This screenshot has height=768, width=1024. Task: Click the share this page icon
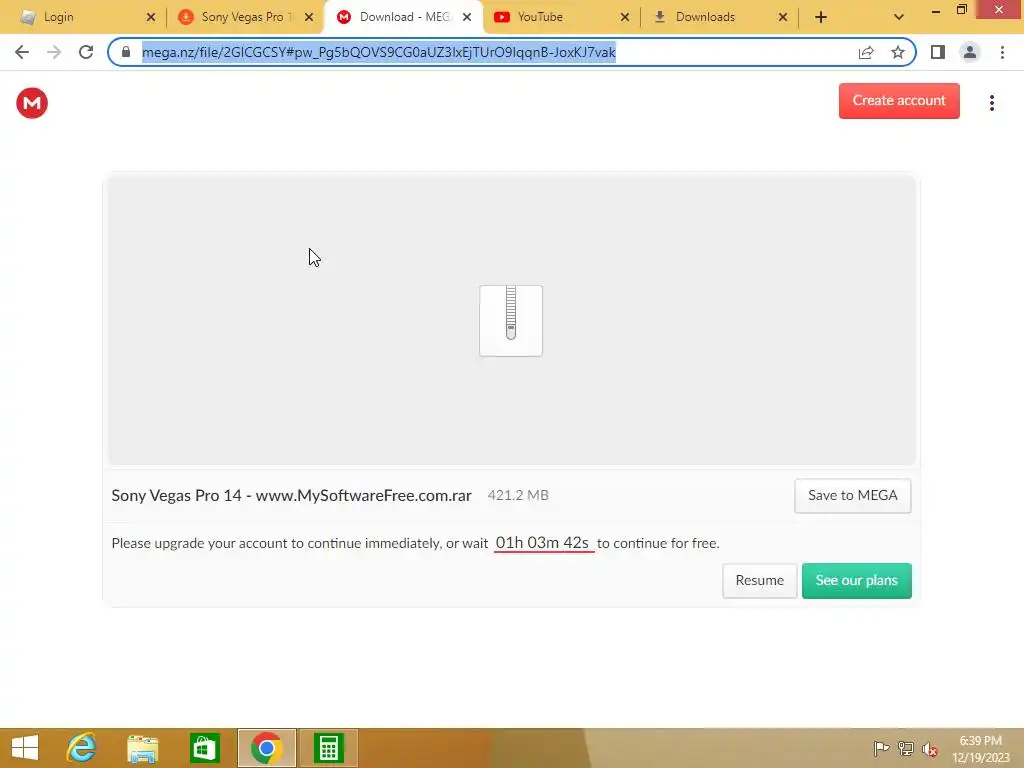866,52
